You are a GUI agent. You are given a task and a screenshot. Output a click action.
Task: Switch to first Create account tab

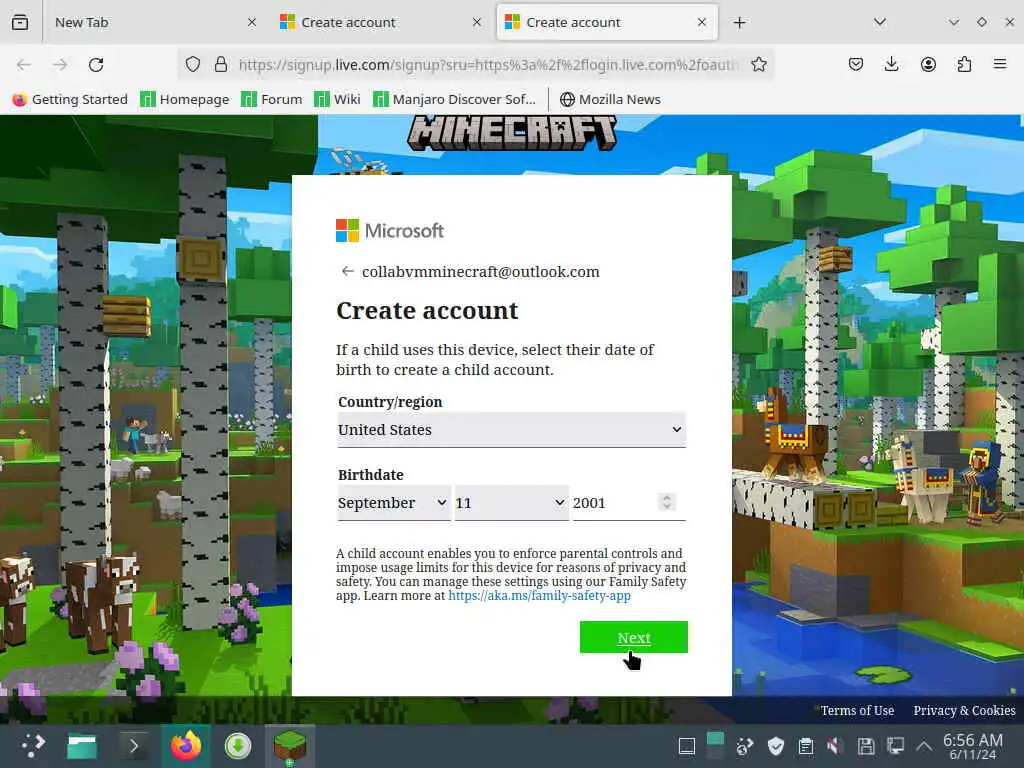point(381,22)
